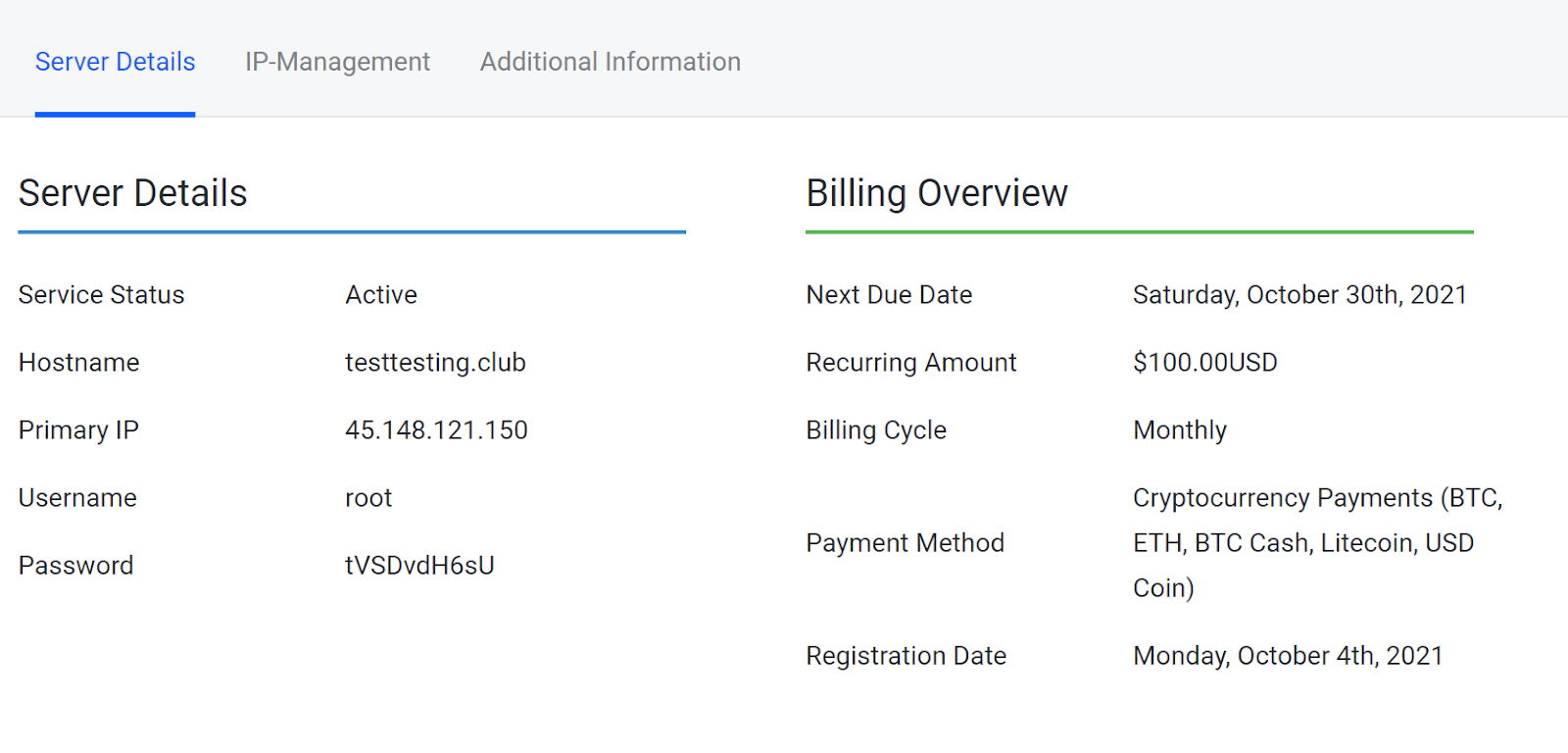Click the $100.00USD recurring amount

1204,363
